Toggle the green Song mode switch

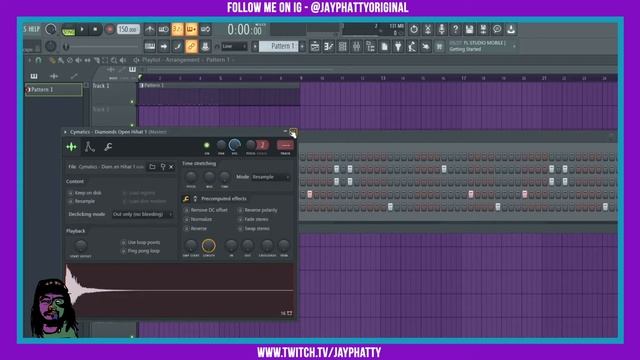pyautogui.click(x=68, y=30)
